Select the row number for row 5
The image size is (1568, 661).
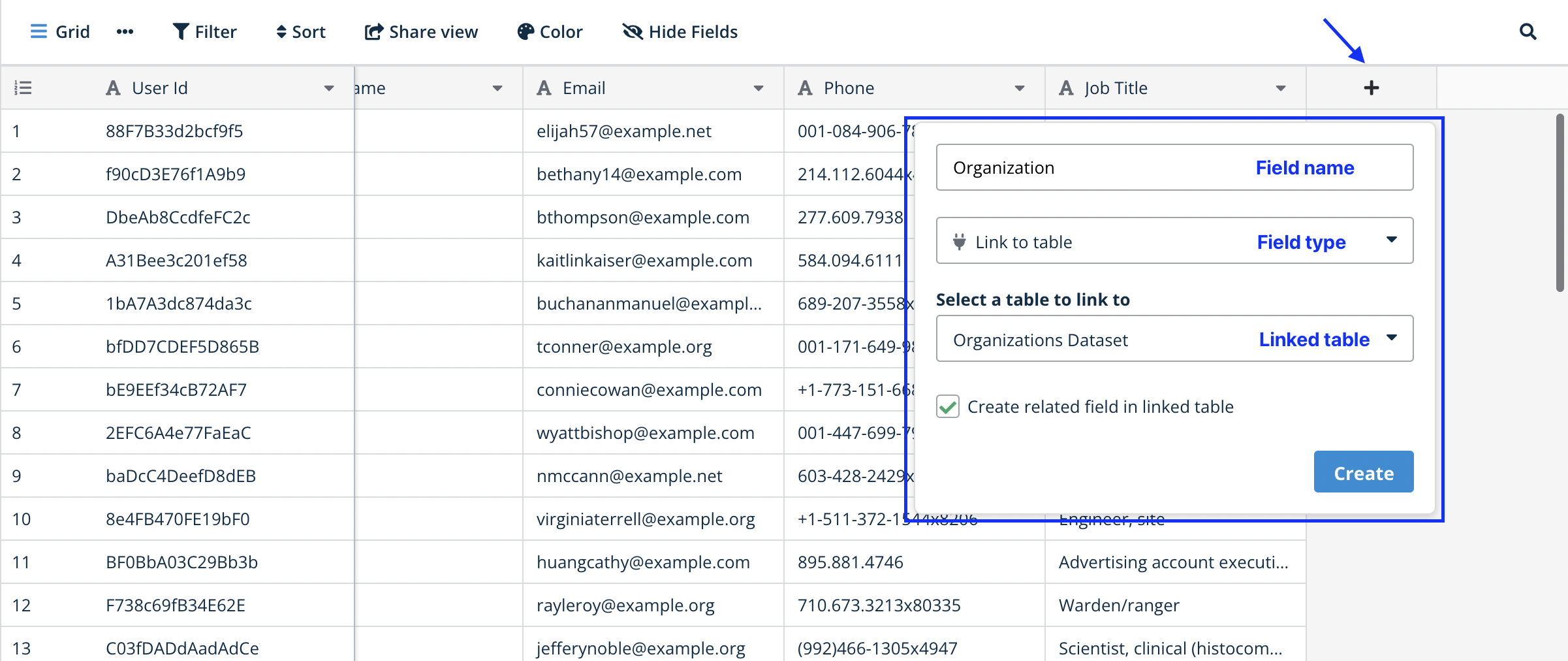pyautogui.click(x=17, y=303)
